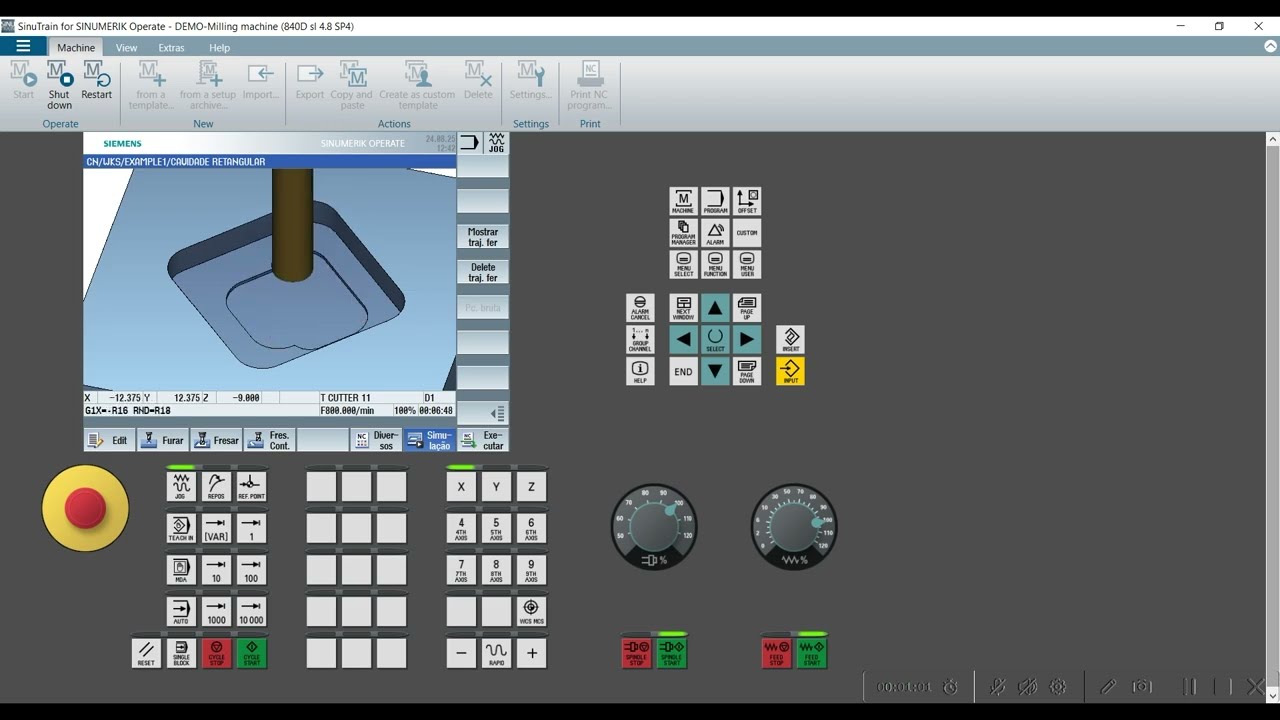Viewport: 1280px width, 720px height.
Task: Click the MENU SELECT key
Action: [683, 265]
